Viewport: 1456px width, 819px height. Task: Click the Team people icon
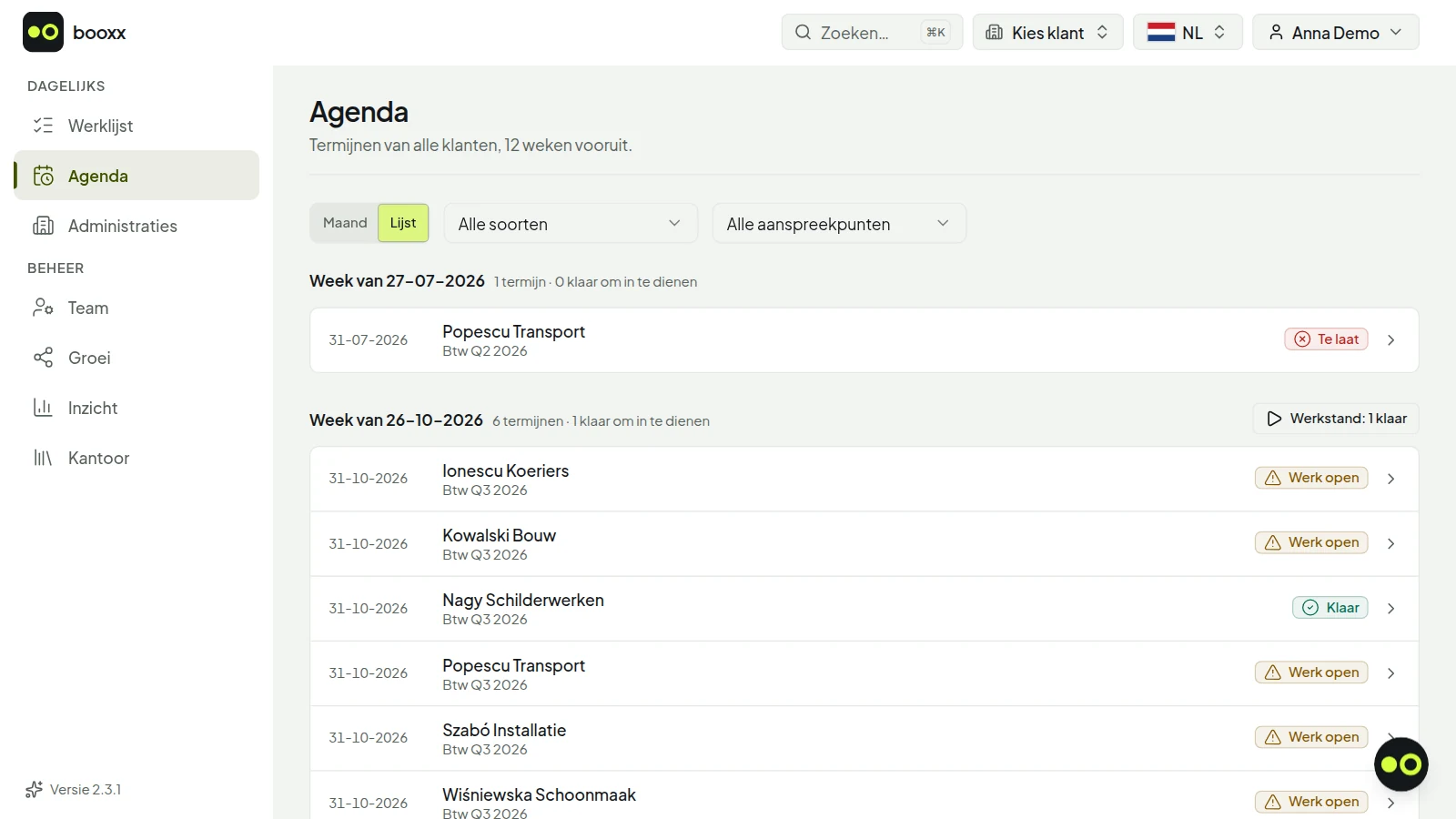coord(43,308)
